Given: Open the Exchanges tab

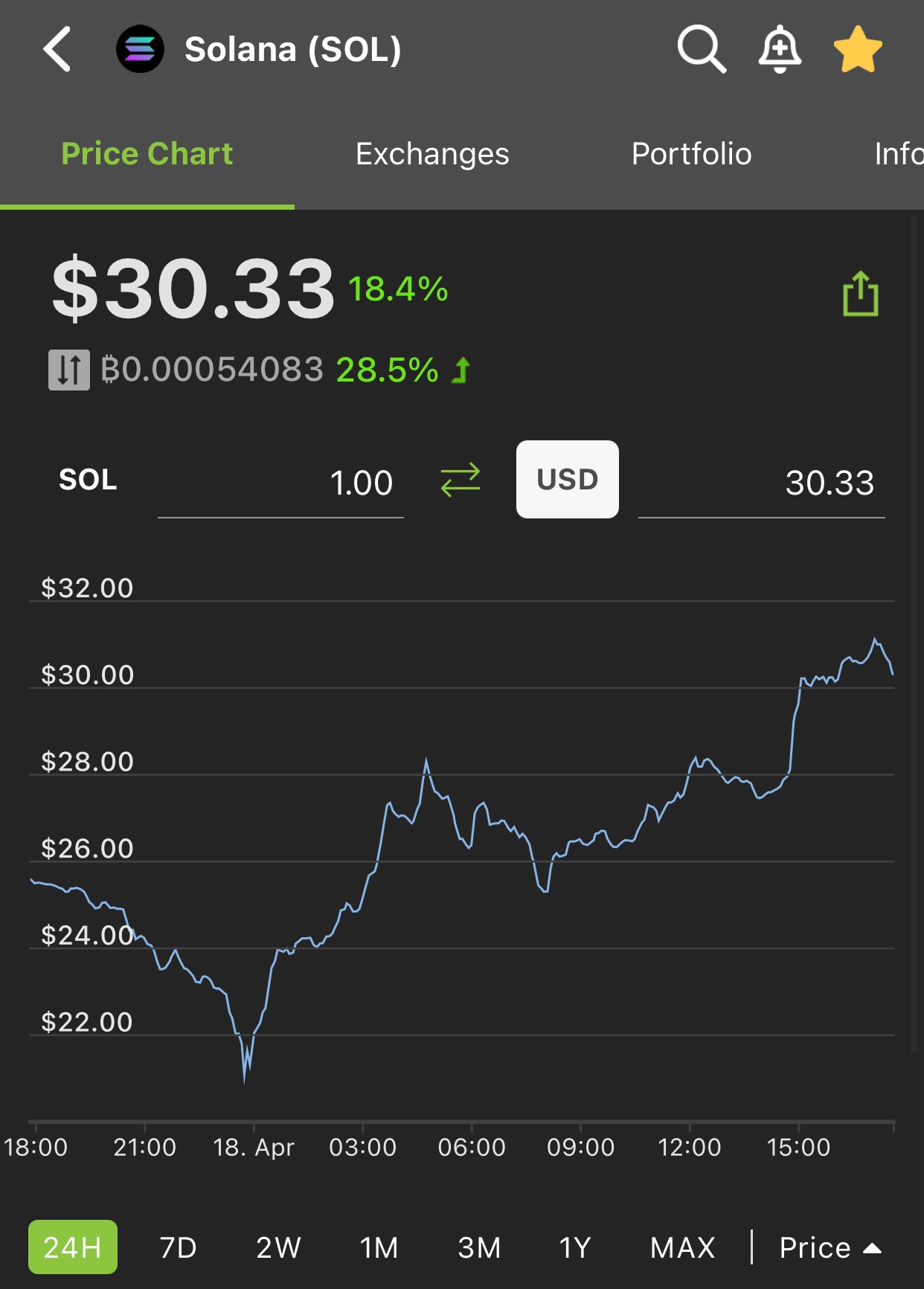Looking at the screenshot, I should [432, 154].
